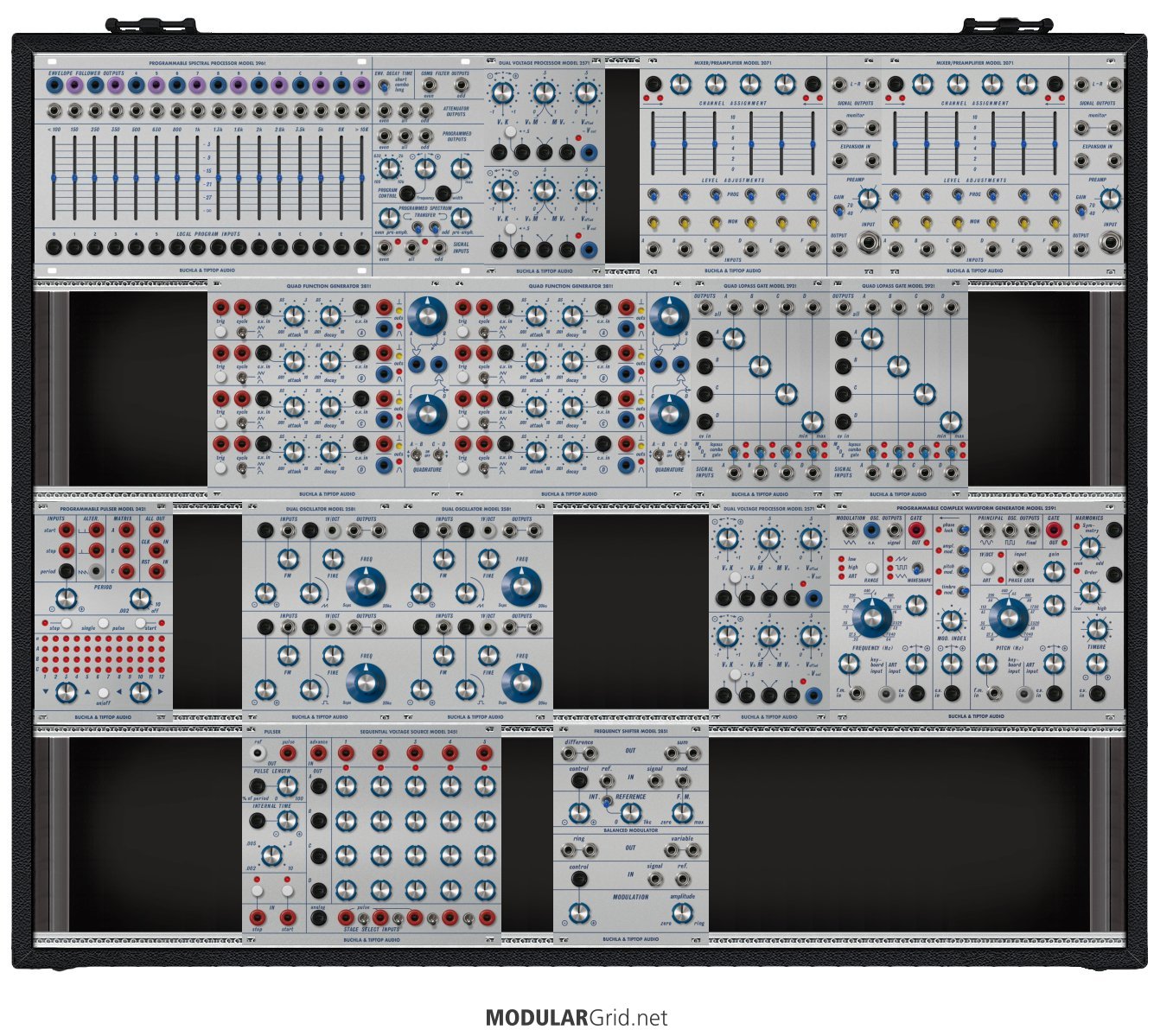Image resolution: width=1154 pixels, height=1036 pixels.
Task: Click stage 1 pulse jack on Sequential Voltage Source
Action: coord(346,753)
